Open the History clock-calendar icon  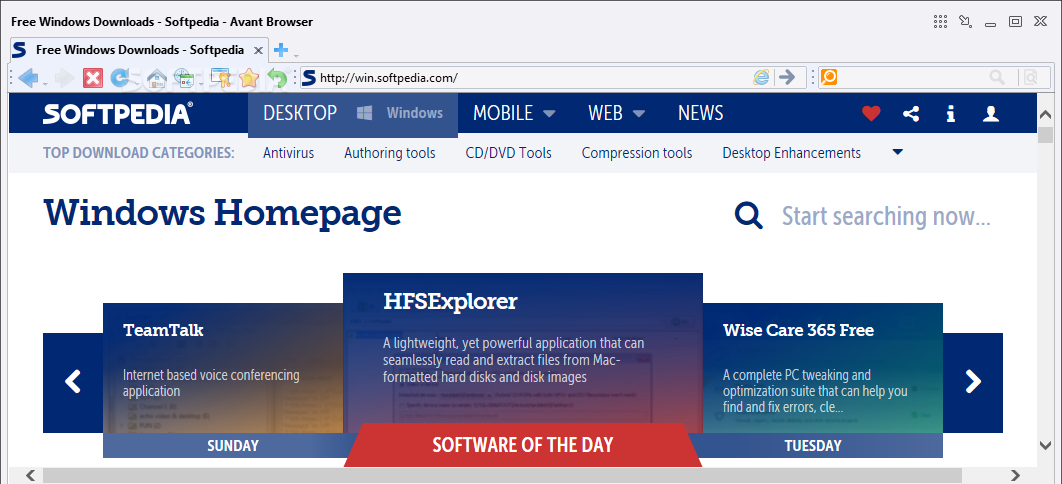[184, 79]
